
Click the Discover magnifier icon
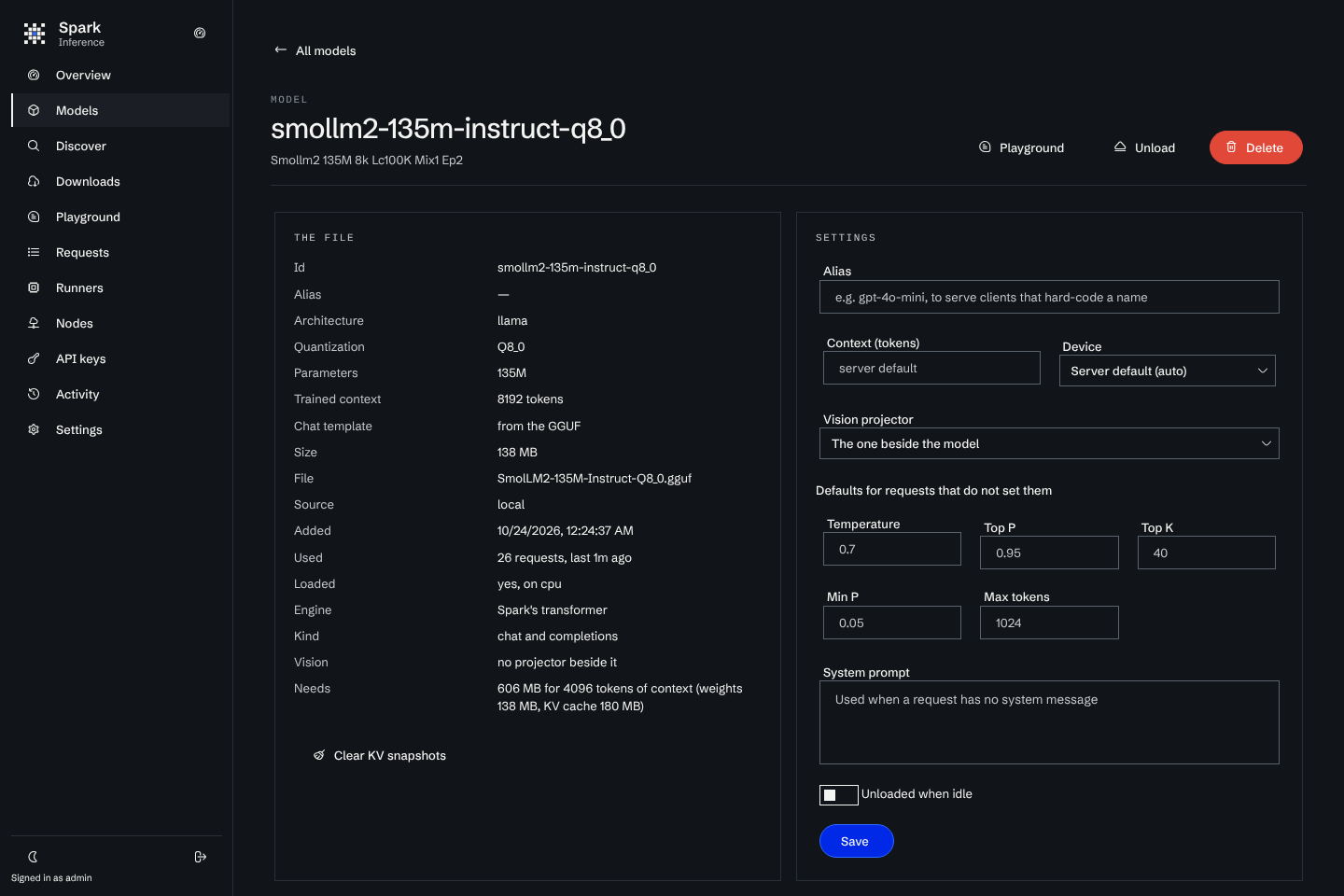[x=34, y=146]
